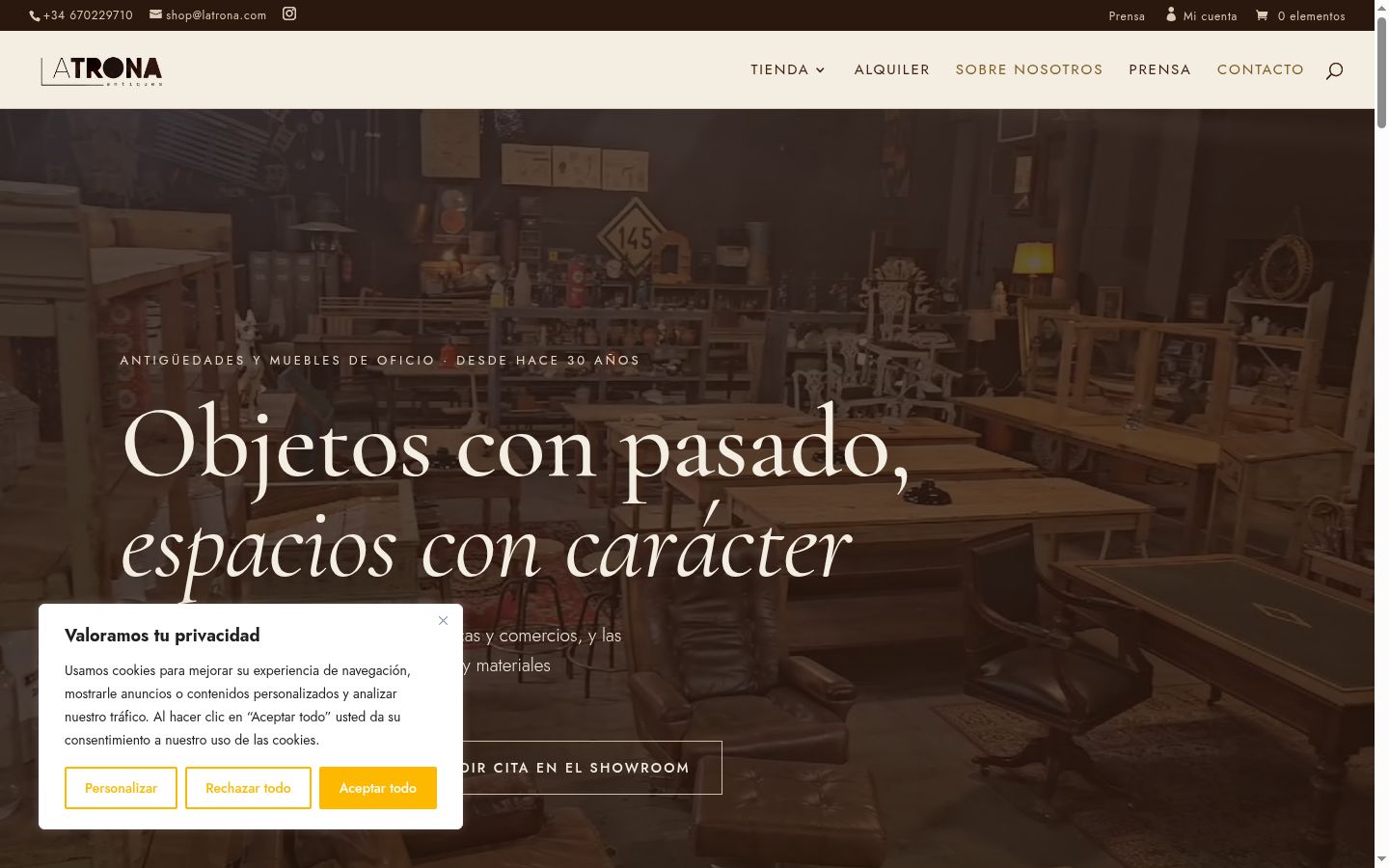Open the Instagram icon link
This screenshot has width=1389, height=868.
[289, 14]
